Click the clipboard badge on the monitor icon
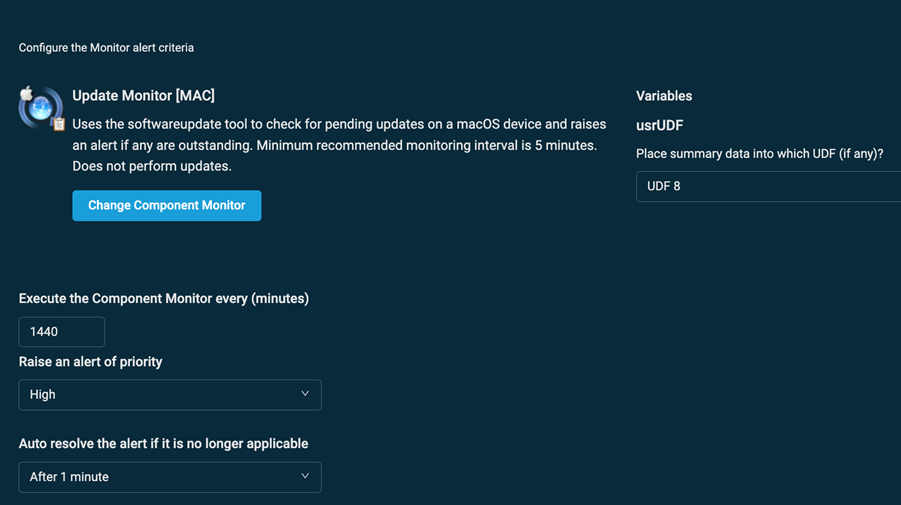Screen dimensions: 901x505 [x=59, y=124]
